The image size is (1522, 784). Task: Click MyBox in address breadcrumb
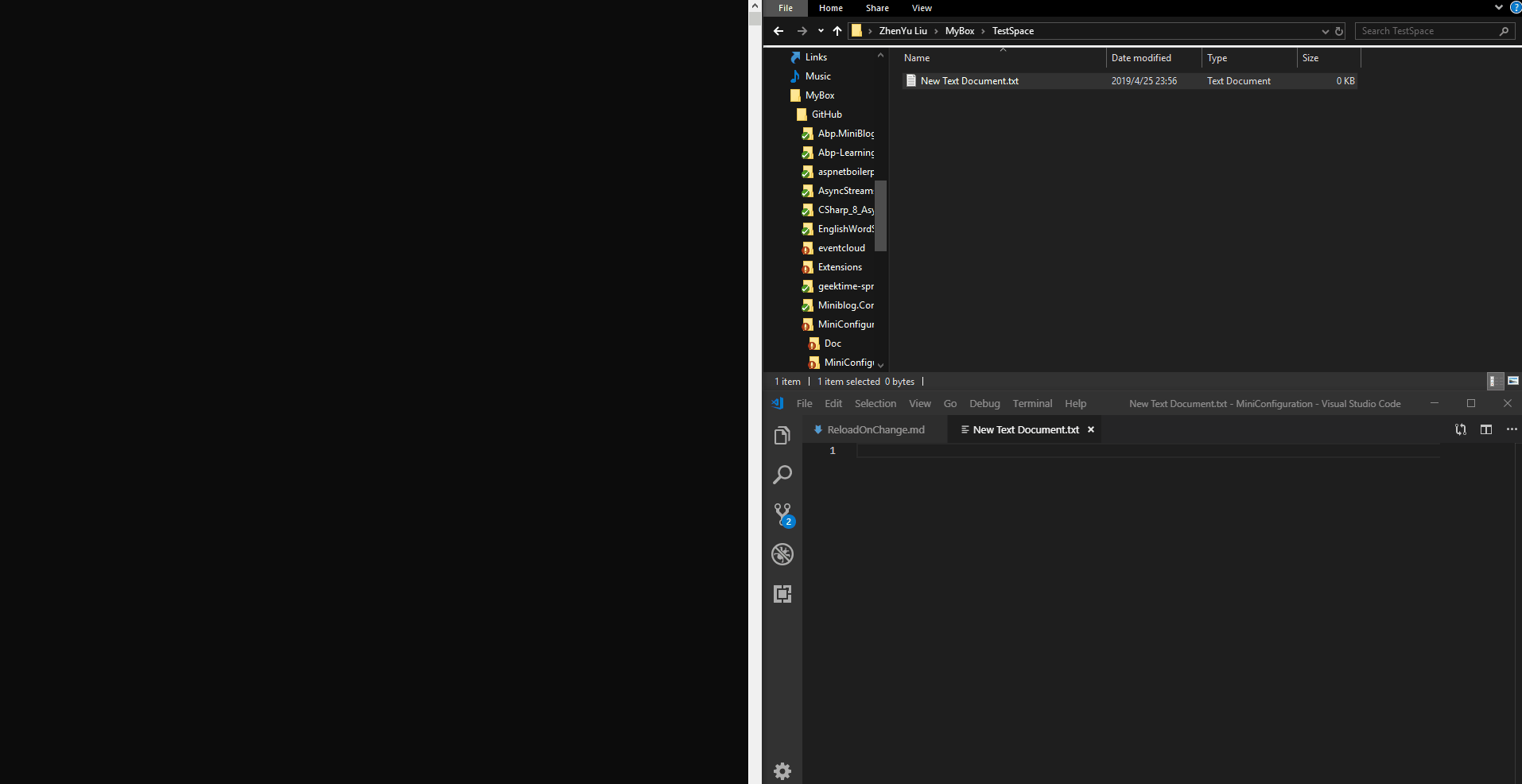click(x=959, y=31)
